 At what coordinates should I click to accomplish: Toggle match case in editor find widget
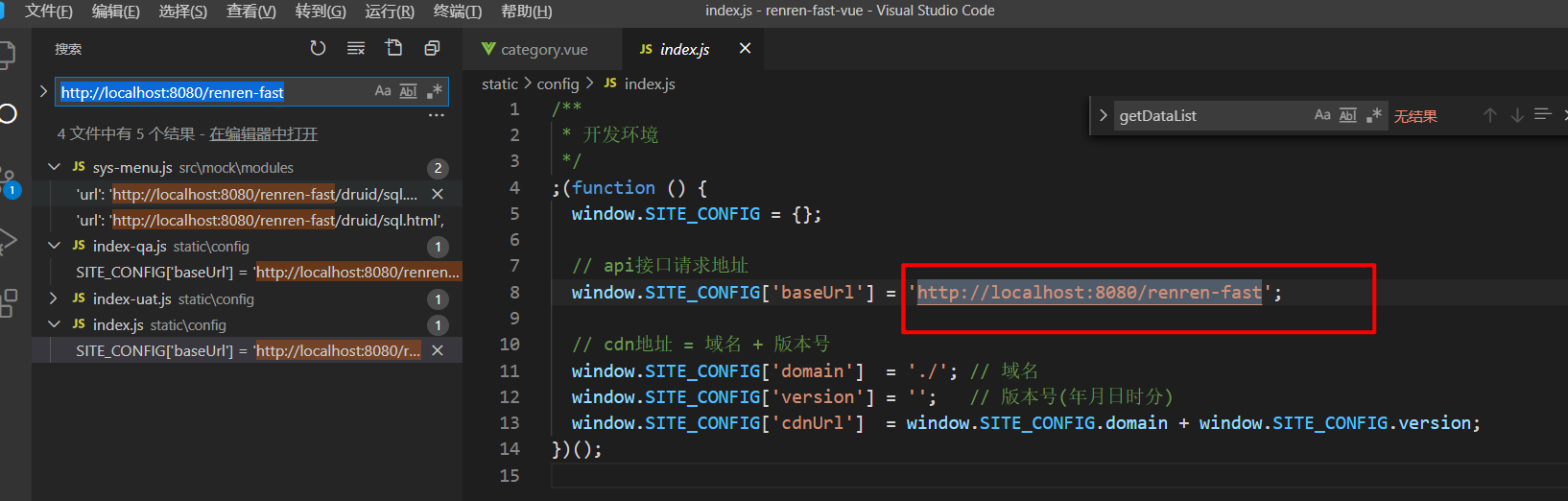(x=1322, y=115)
